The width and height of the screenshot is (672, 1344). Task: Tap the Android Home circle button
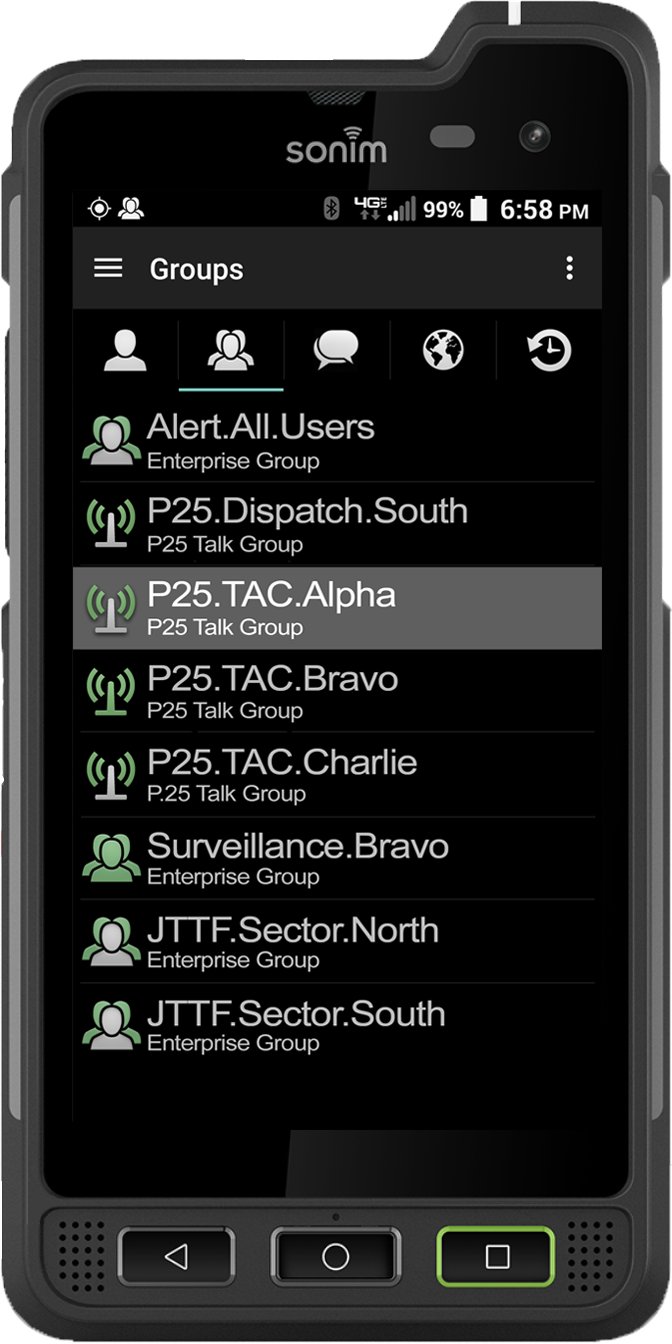pos(336,1256)
